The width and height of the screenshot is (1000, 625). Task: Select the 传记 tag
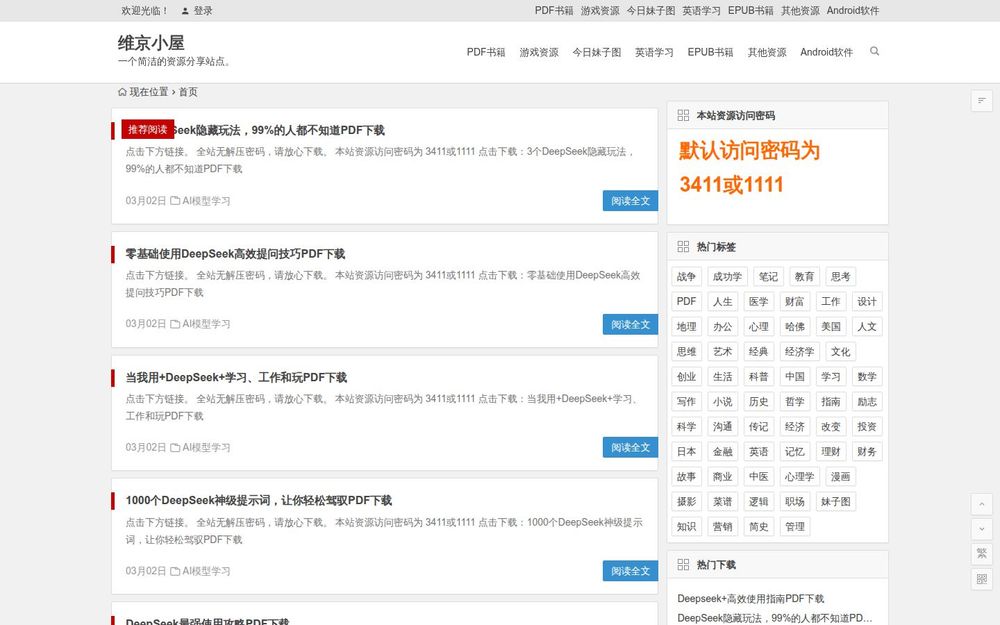758,427
